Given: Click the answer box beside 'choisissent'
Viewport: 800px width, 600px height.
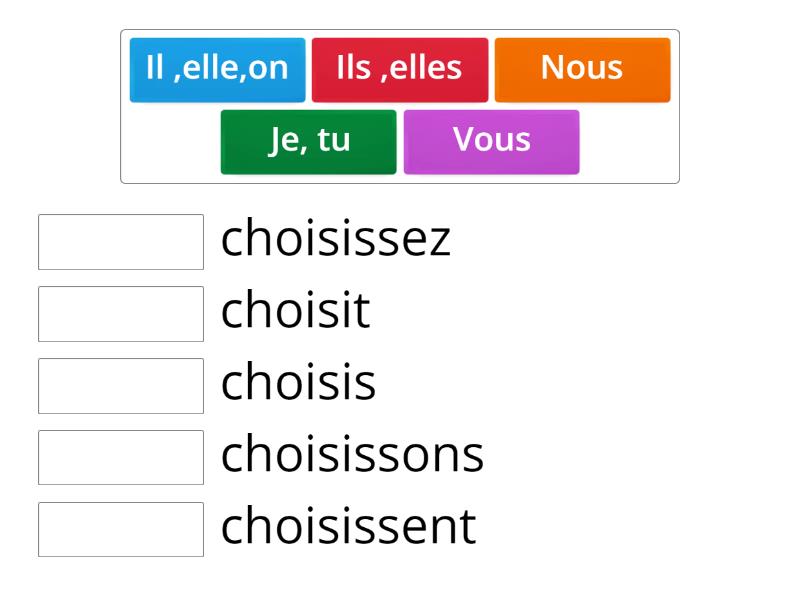Looking at the screenshot, I should tap(120, 529).
